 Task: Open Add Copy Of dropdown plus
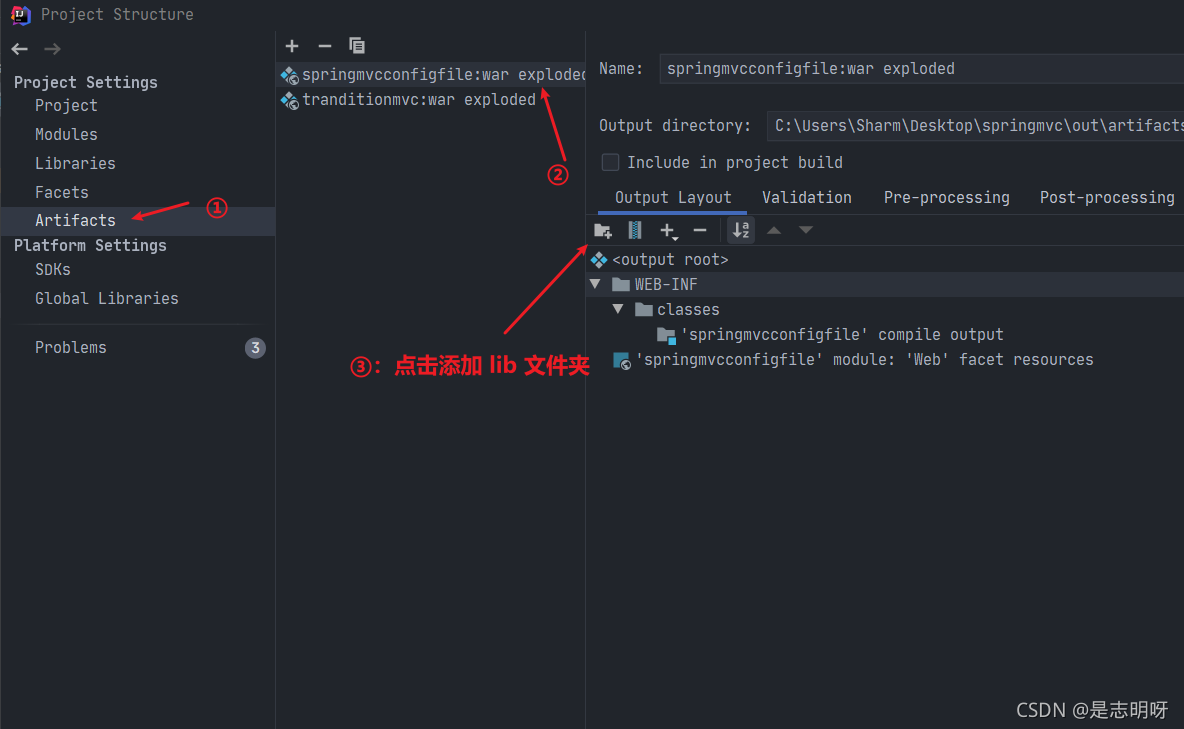tap(668, 230)
